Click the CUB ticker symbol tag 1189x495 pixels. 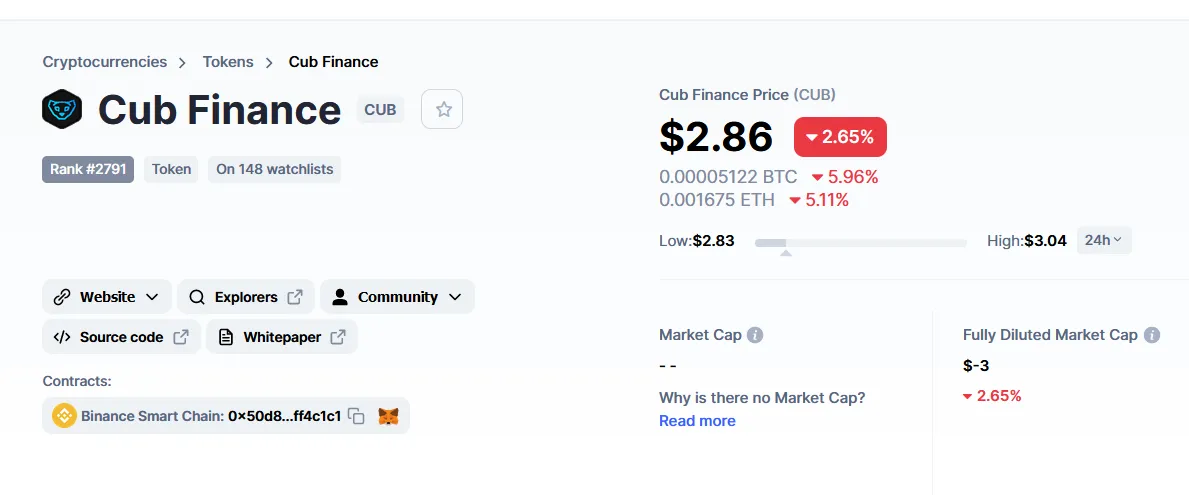[x=381, y=110]
